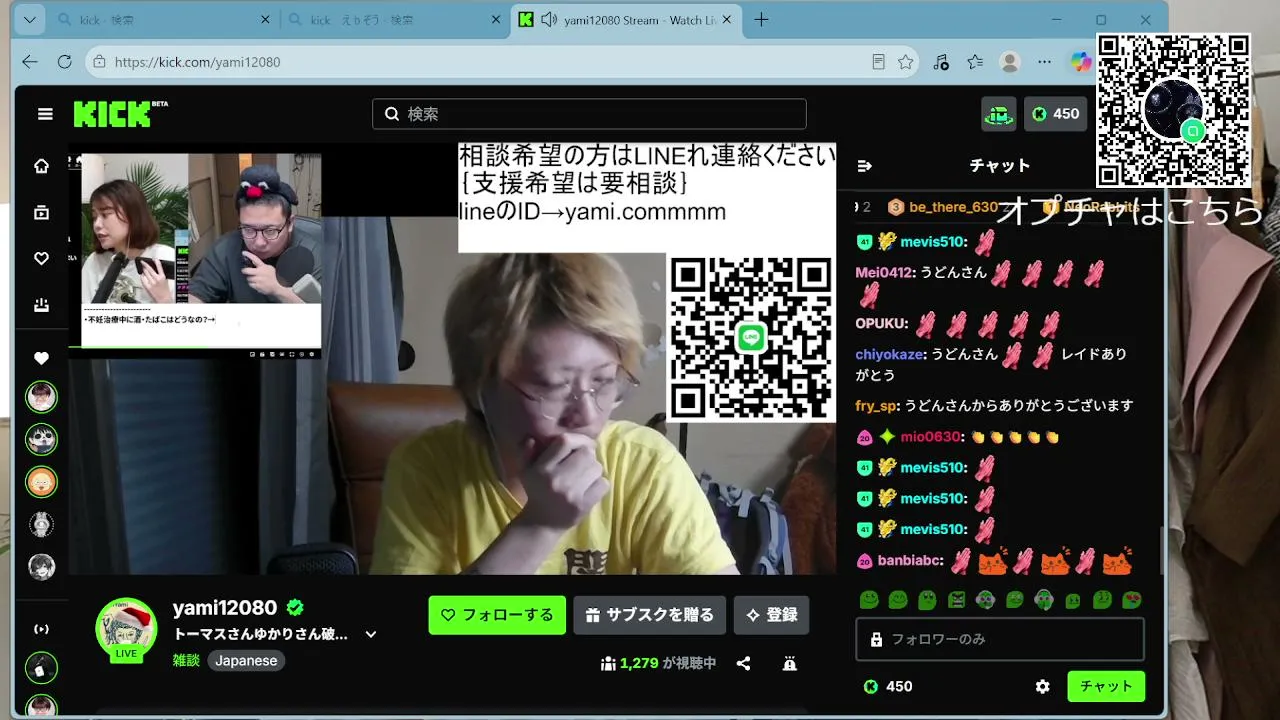Image resolution: width=1280 pixels, height=720 pixels.
Task: Click Mei0412 username in chat
Action: point(883,272)
